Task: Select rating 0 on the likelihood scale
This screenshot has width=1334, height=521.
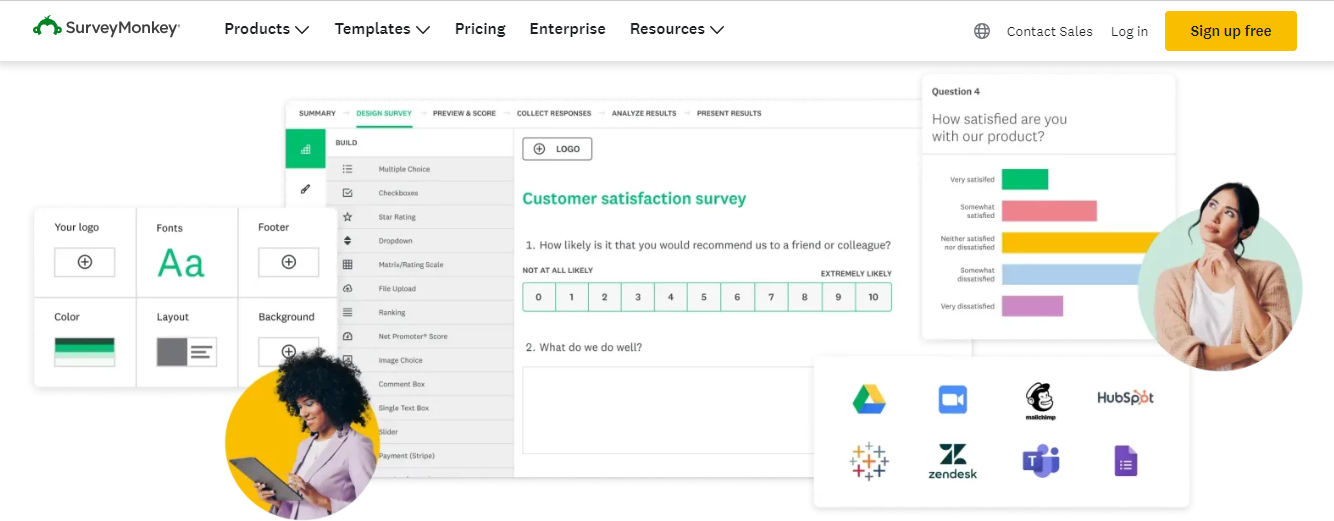Action: click(539, 297)
